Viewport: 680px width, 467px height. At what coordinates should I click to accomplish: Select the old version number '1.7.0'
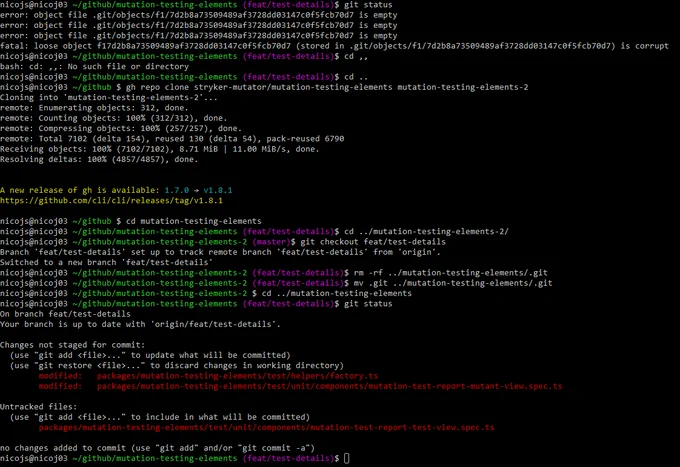click(x=177, y=190)
